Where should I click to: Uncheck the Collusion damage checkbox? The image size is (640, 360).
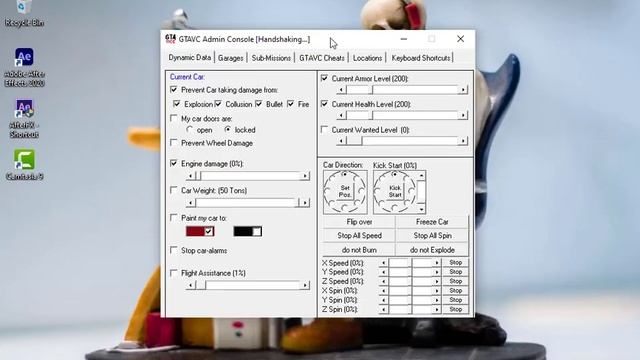pyautogui.click(x=218, y=104)
